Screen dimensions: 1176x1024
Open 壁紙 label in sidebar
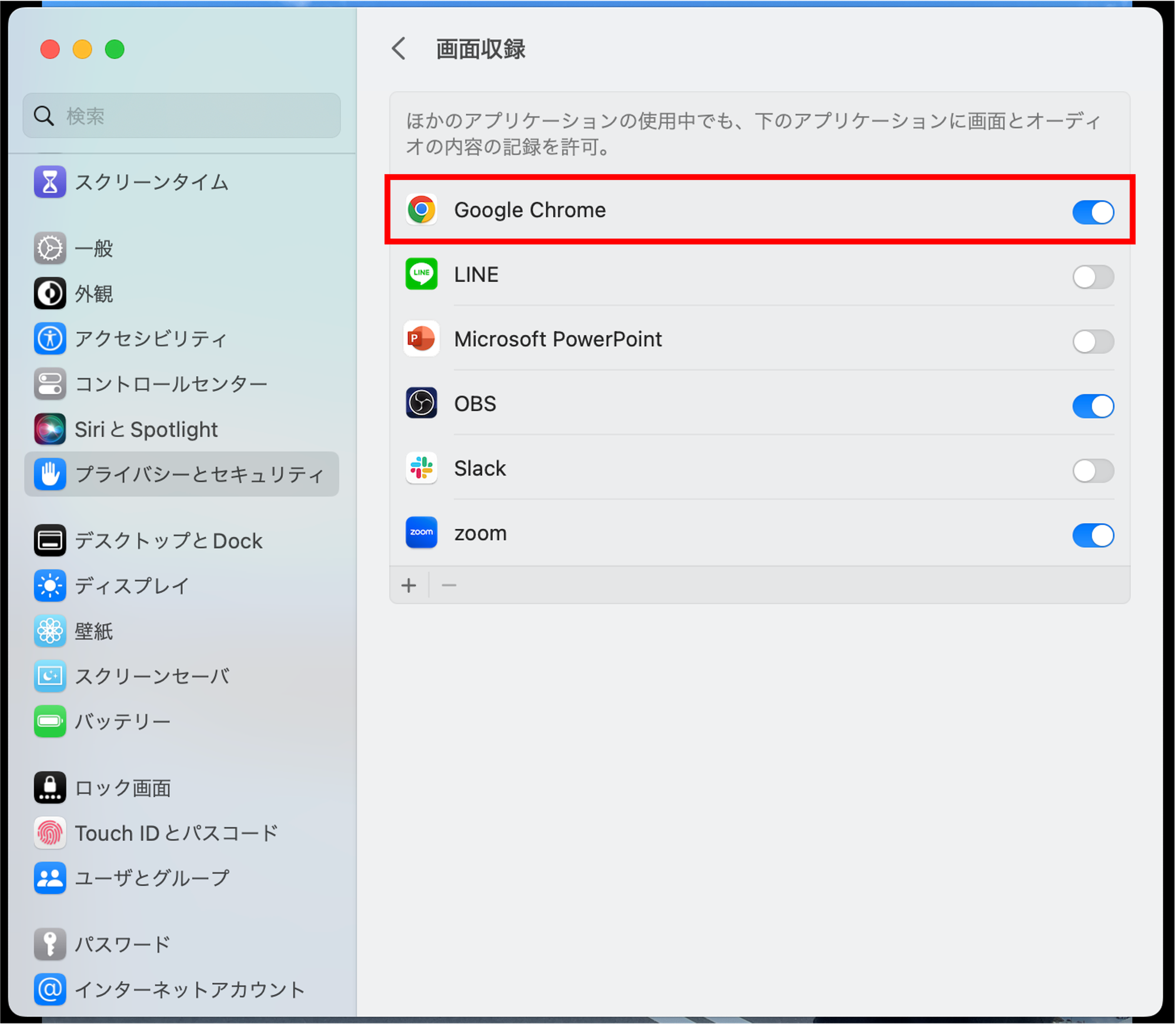pos(93,631)
